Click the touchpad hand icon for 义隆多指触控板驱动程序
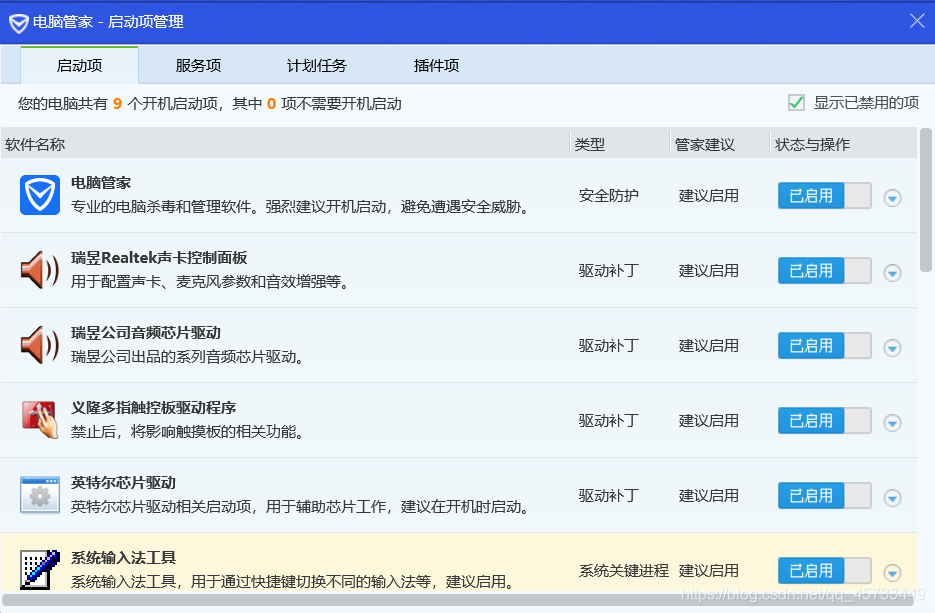The image size is (935, 613). [x=40, y=420]
